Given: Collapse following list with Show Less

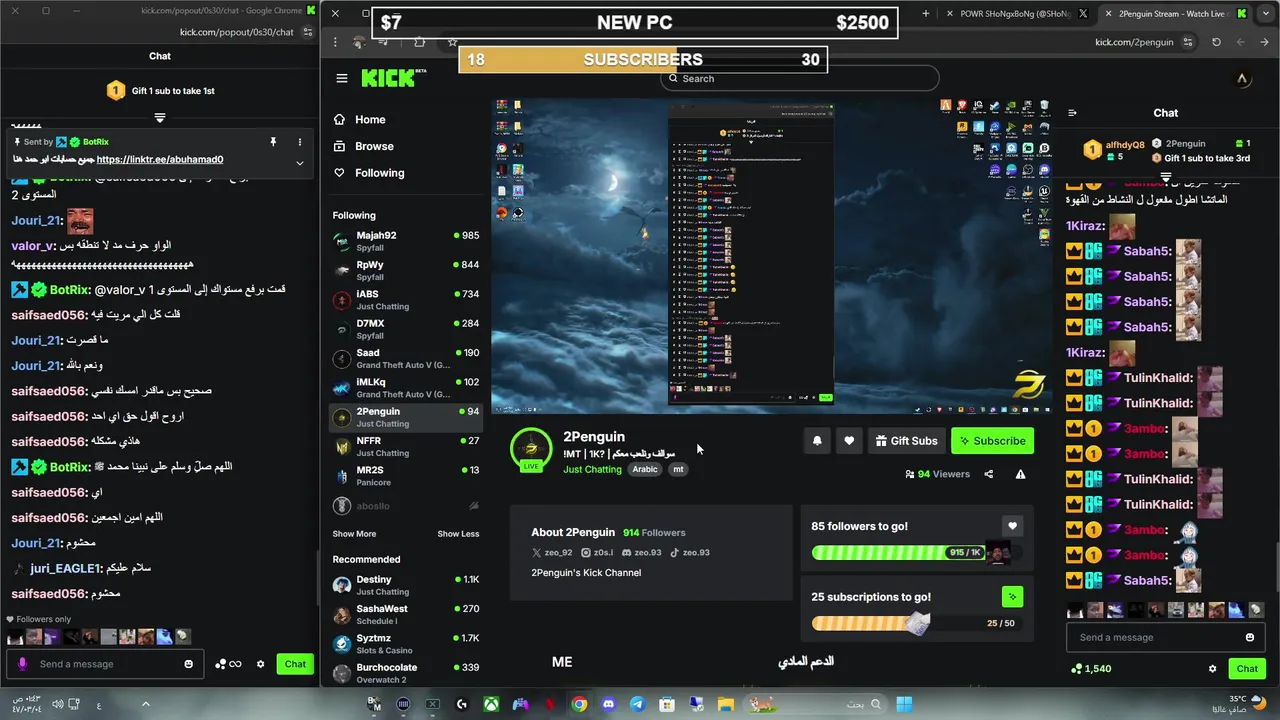Looking at the screenshot, I should point(458,534).
